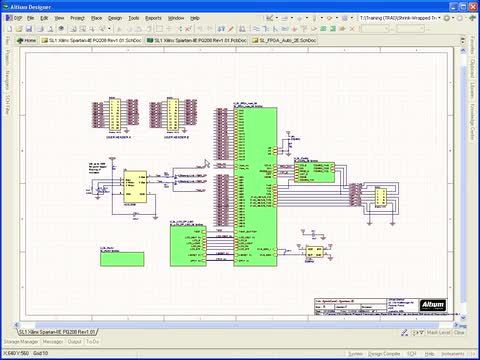Click the Home tab
The width and height of the screenshot is (480, 360).
coord(26,40)
